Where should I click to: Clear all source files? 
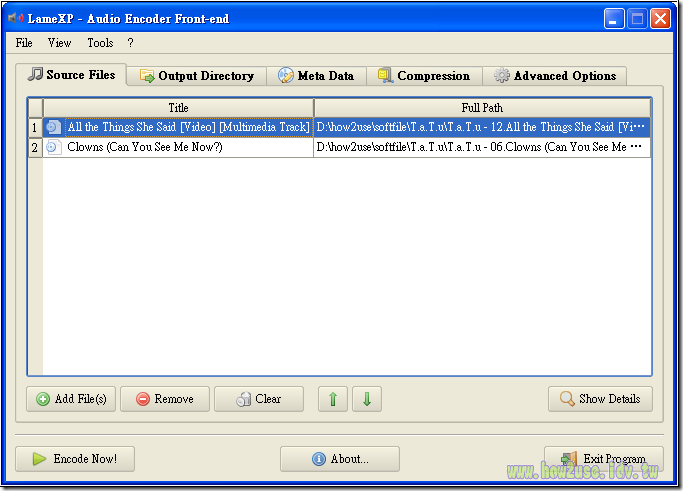[259, 399]
